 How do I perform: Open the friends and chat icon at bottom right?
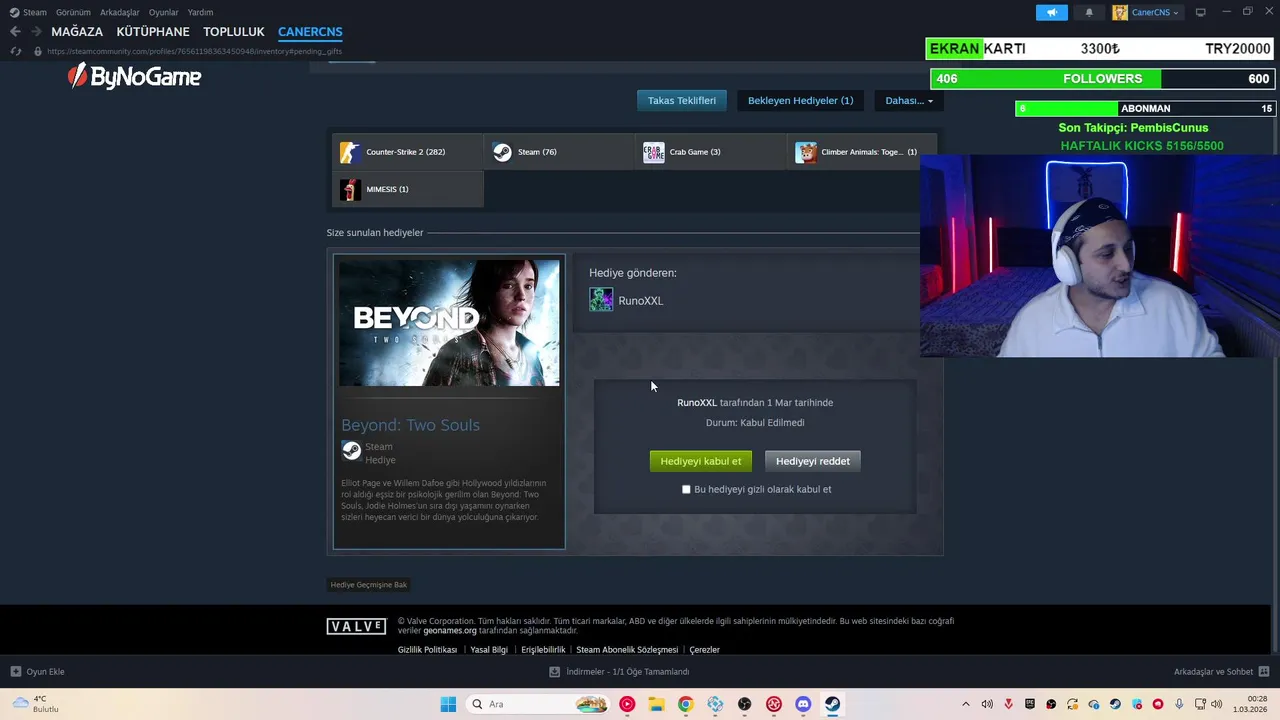click(x=1264, y=672)
